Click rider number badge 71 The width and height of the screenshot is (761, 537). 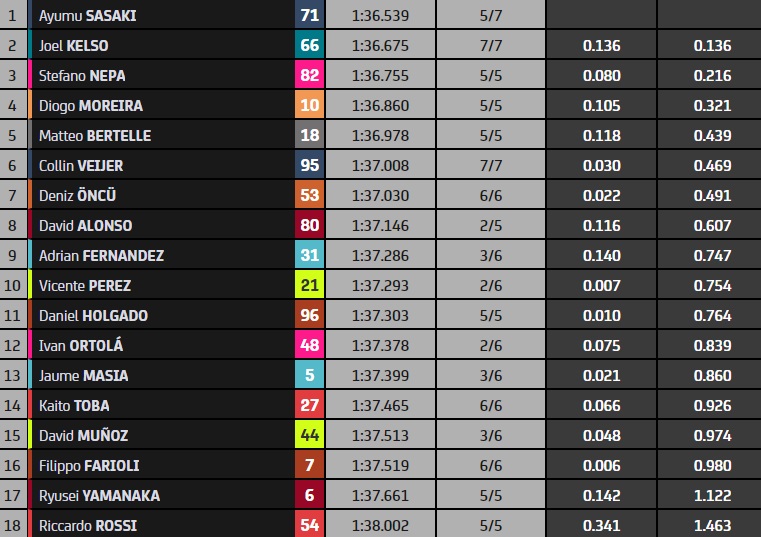pyautogui.click(x=310, y=15)
